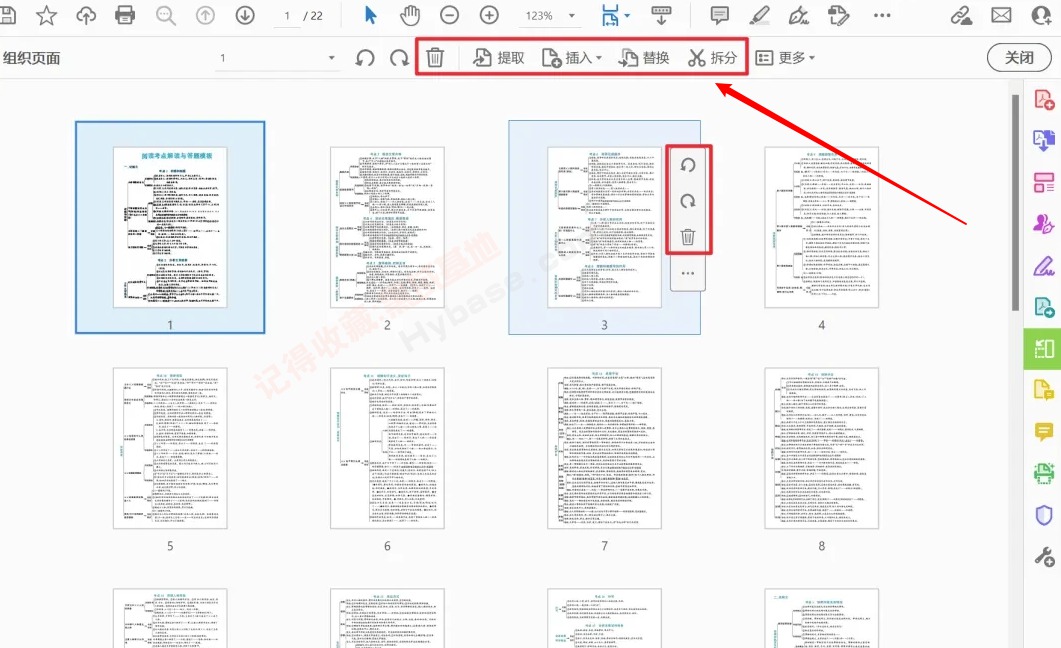Viewport: 1061px width, 648px height.
Task: Print the document with printer icon
Action: point(125,15)
